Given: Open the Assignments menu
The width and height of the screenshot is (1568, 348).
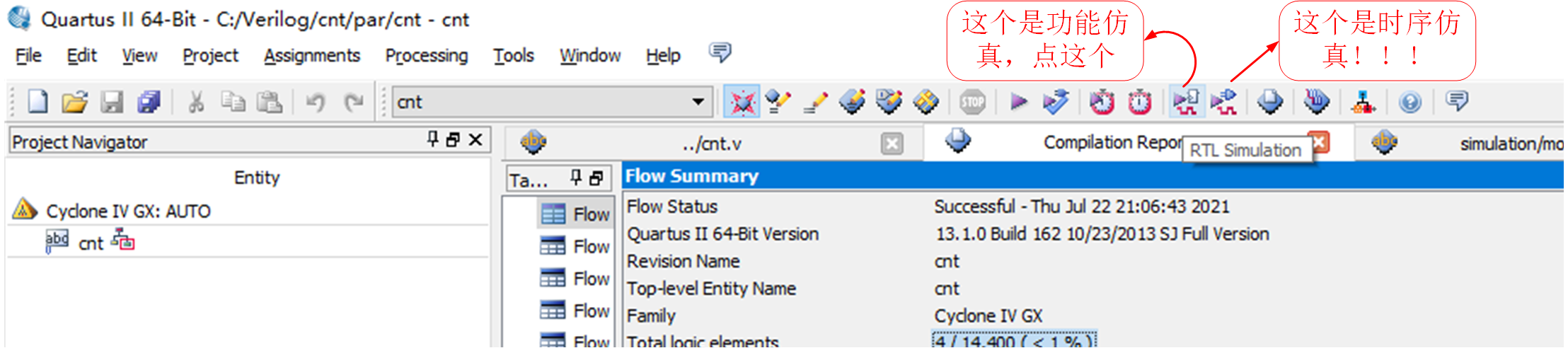Looking at the screenshot, I should 312,55.
